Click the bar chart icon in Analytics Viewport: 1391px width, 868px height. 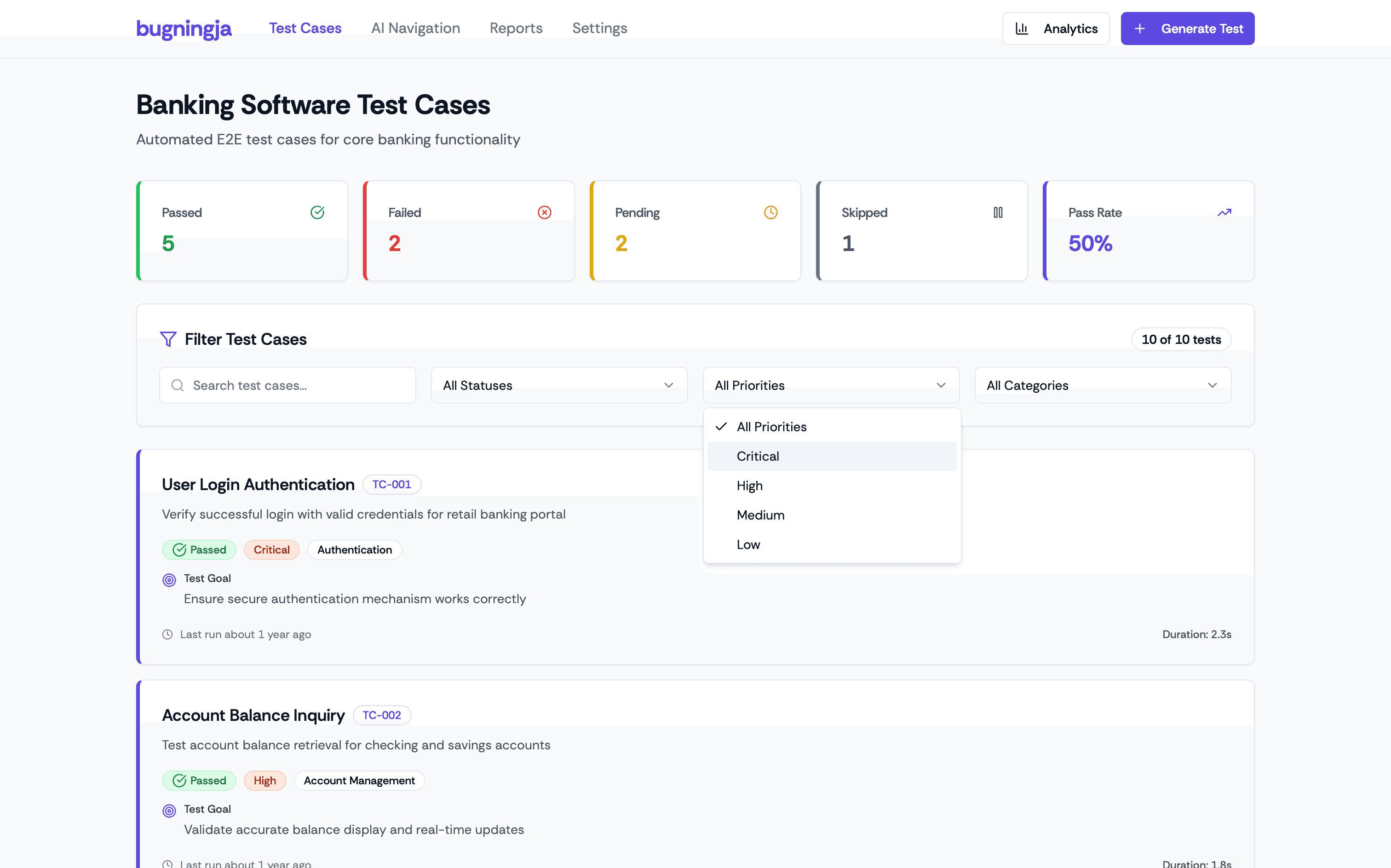tap(1022, 29)
